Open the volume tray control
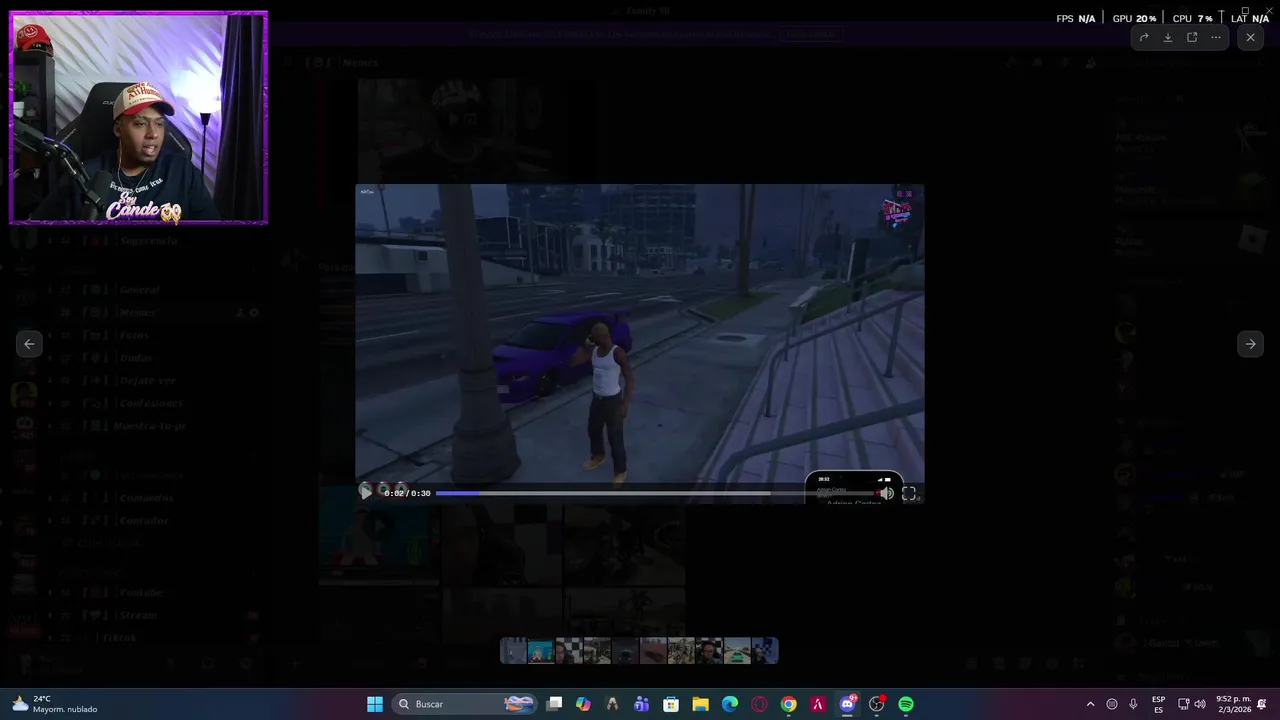 tap(1200, 704)
